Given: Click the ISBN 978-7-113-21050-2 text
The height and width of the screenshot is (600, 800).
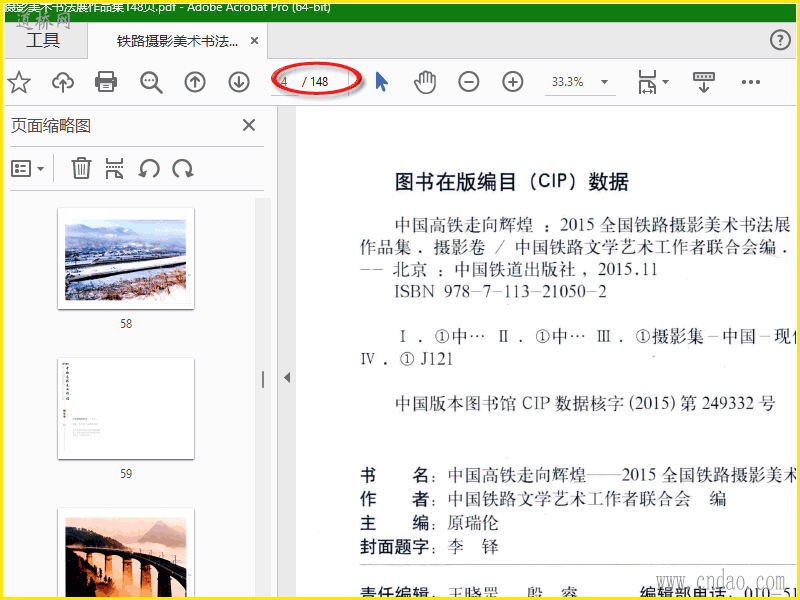Looking at the screenshot, I should click(x=500, y=292).
